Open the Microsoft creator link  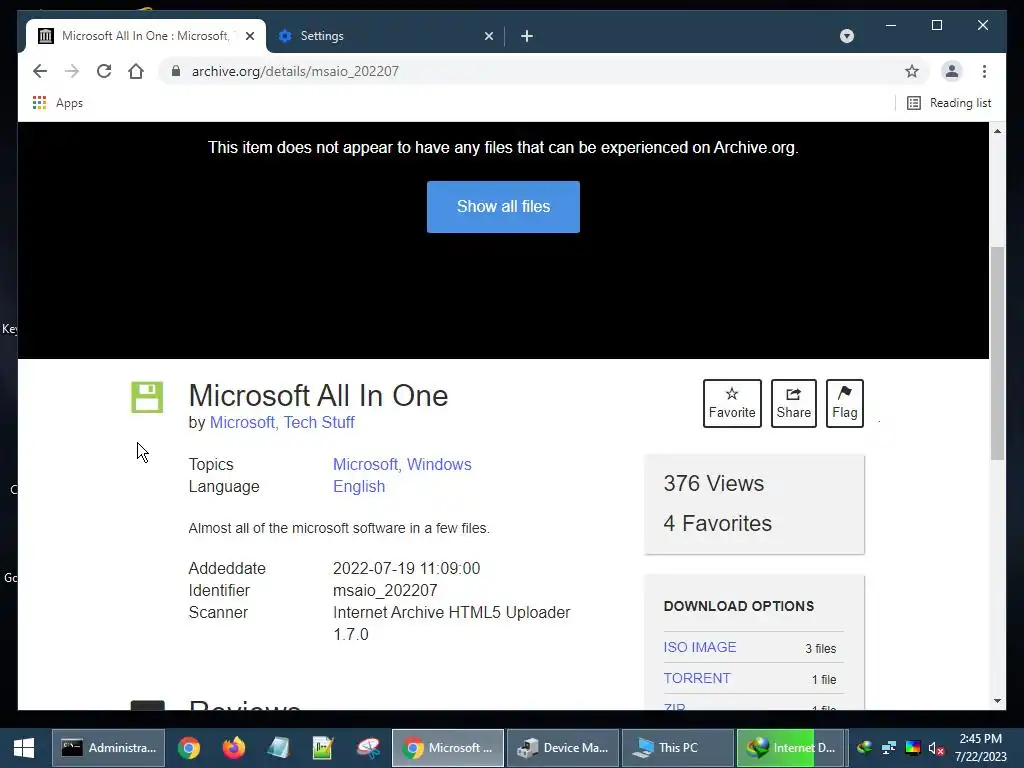(x=244, y=423)
